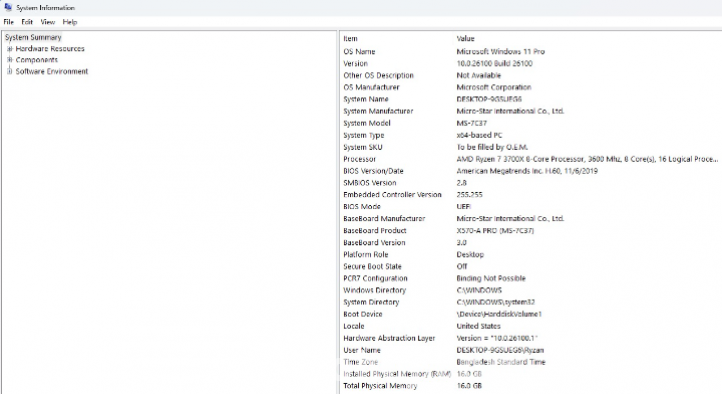722x394 pixels.
Task: Open the Edit menu
Action: [27, 22]
